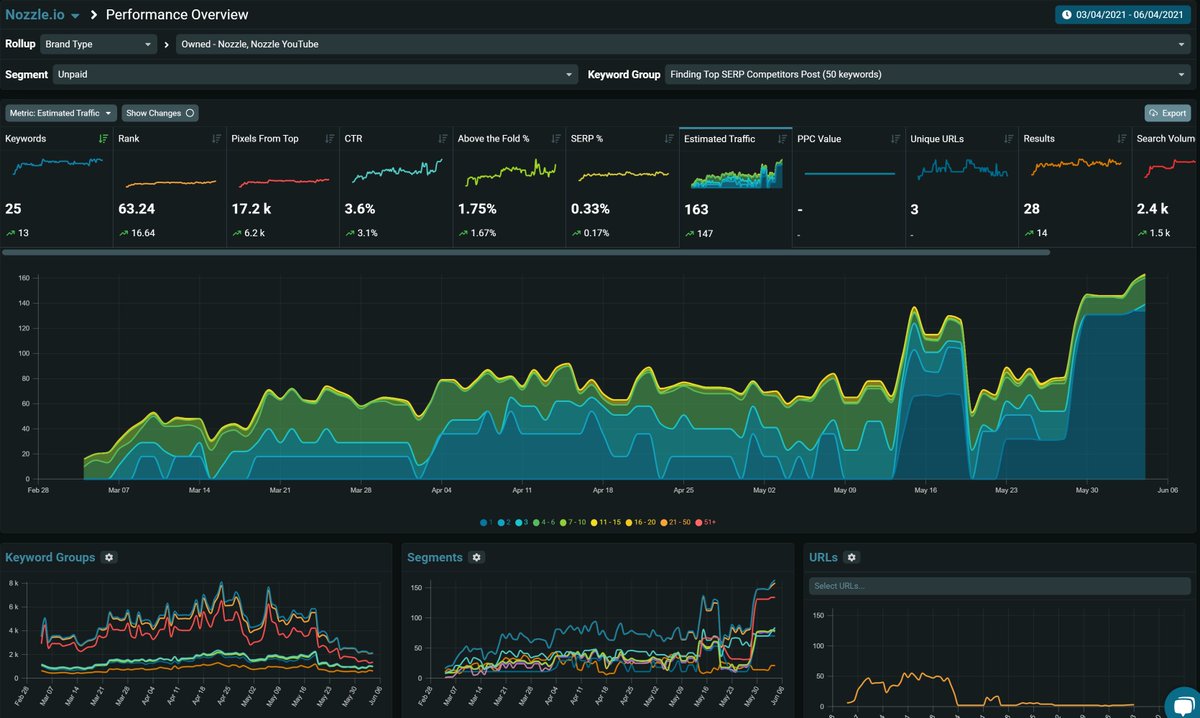Click the Performance Overview breadcrumb title
The width and height of the screenshot is (1200, 718).
pyautogui.click(x=177, y=15)
